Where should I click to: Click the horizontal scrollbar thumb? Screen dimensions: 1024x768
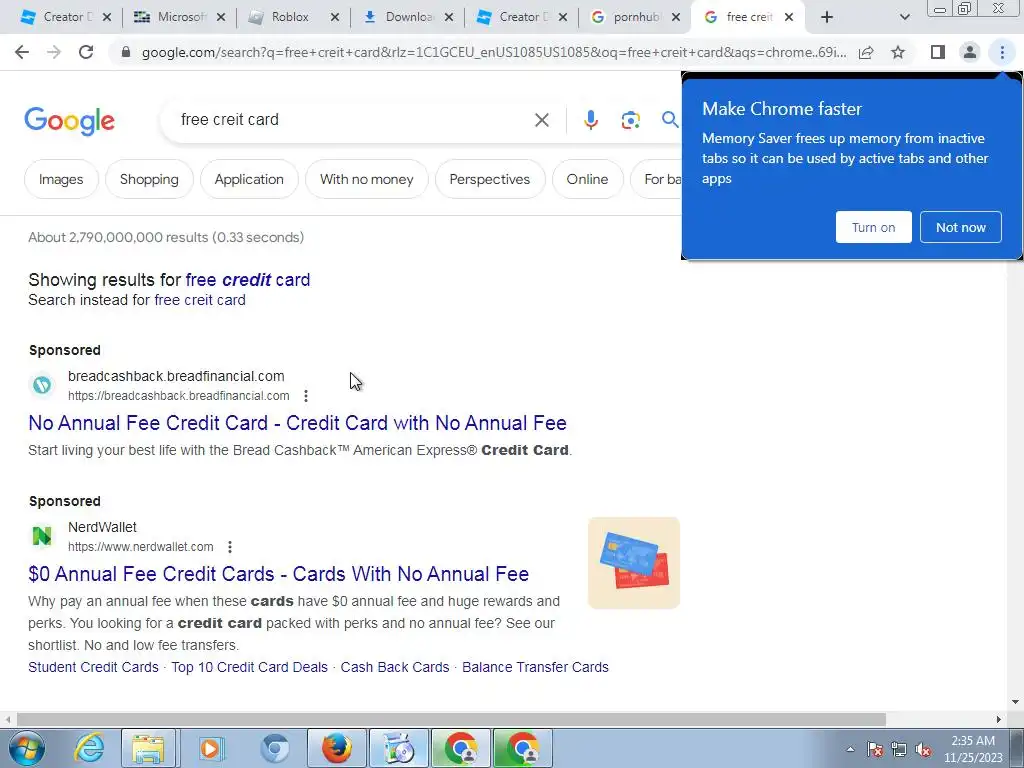click(x=451, y=719)
